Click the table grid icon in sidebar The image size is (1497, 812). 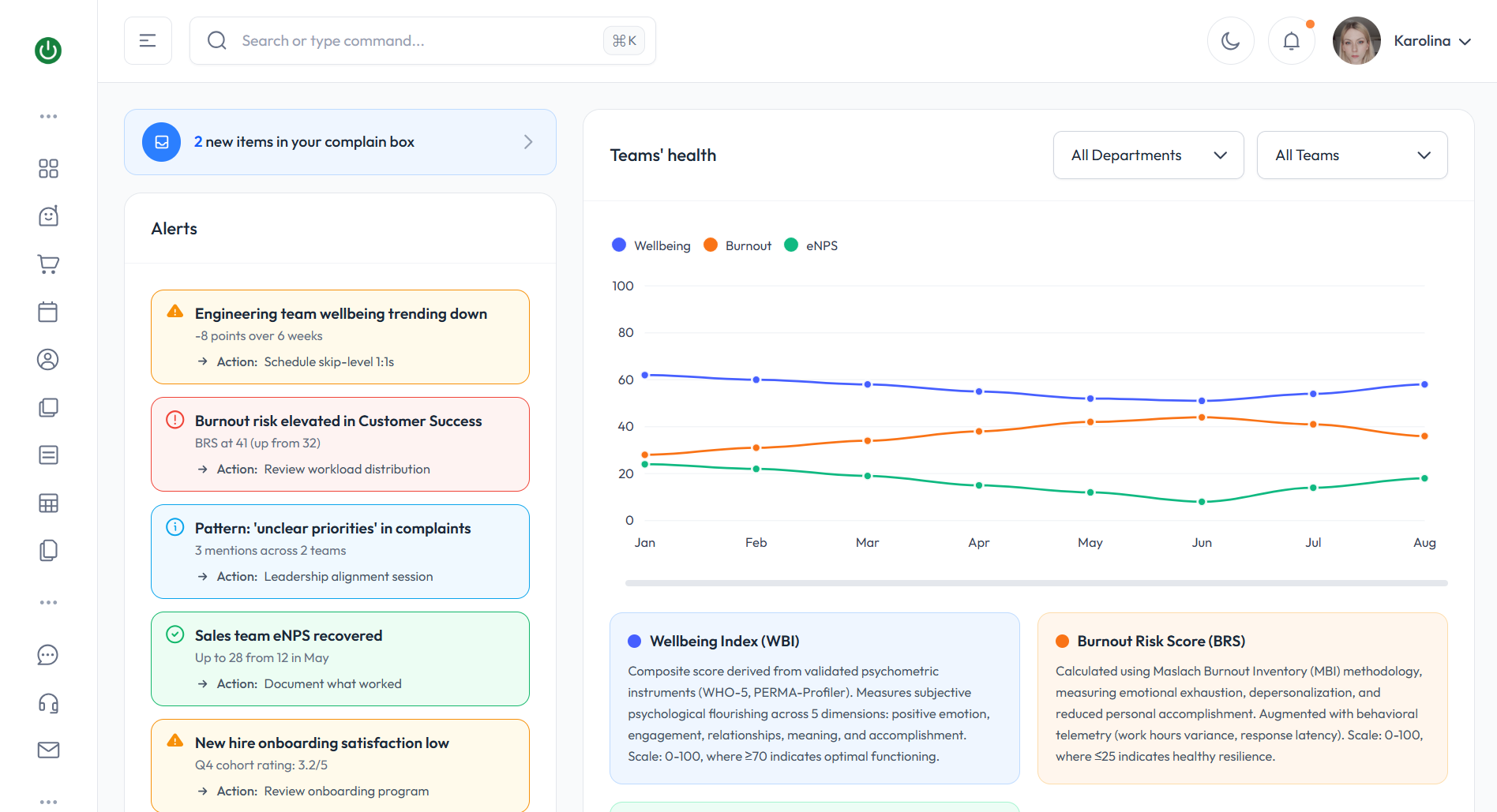48,503
